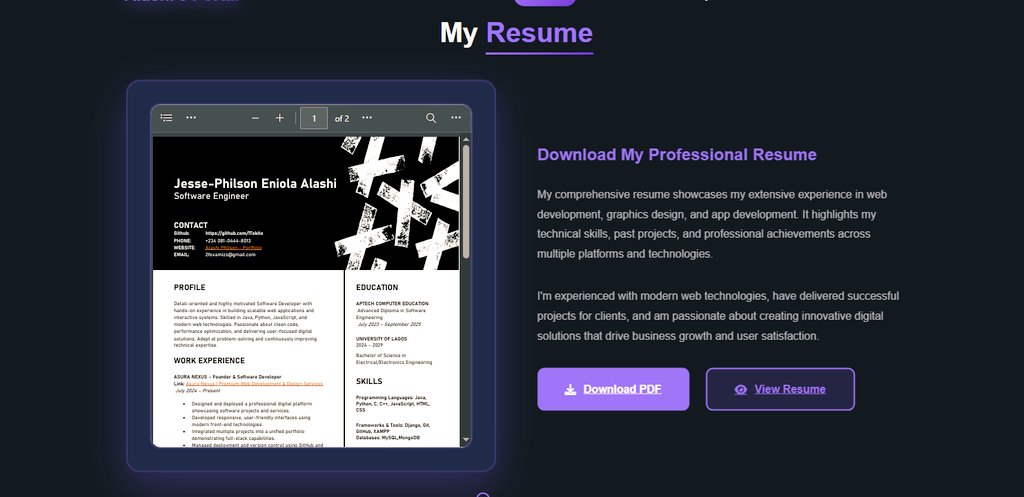Open the more-options dots beside the contents icon
The image size is (1024, 497).
coord(191,118)
